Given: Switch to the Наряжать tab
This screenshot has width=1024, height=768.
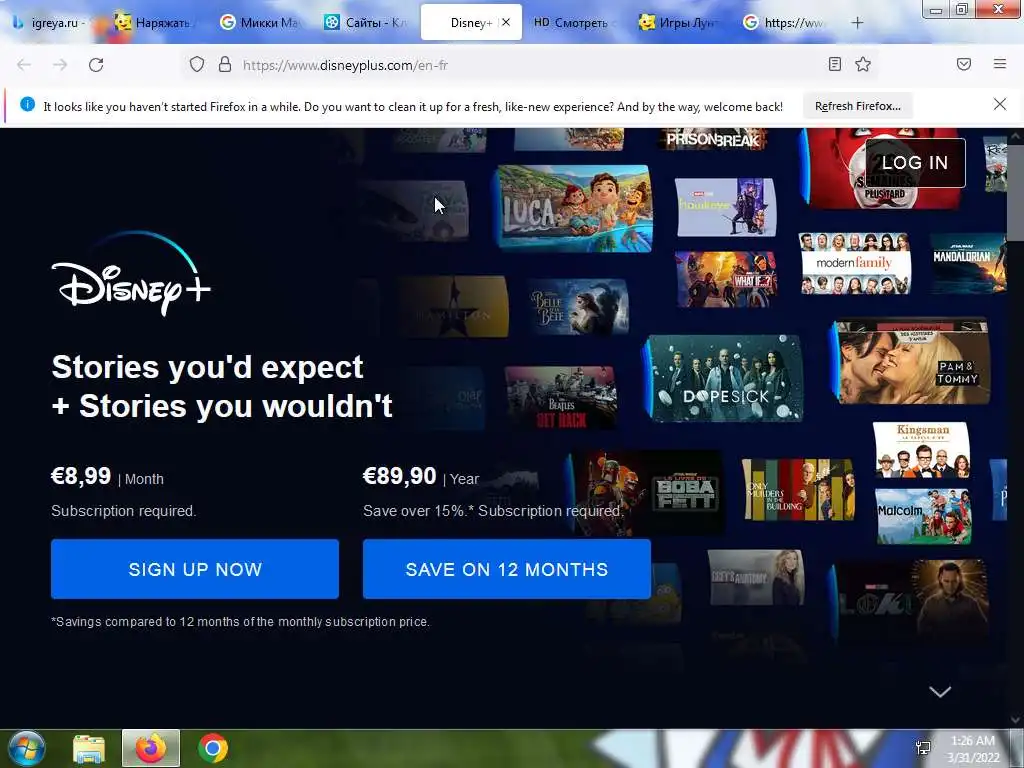Looking at the screenshot, I should click(x=153, y=23).
